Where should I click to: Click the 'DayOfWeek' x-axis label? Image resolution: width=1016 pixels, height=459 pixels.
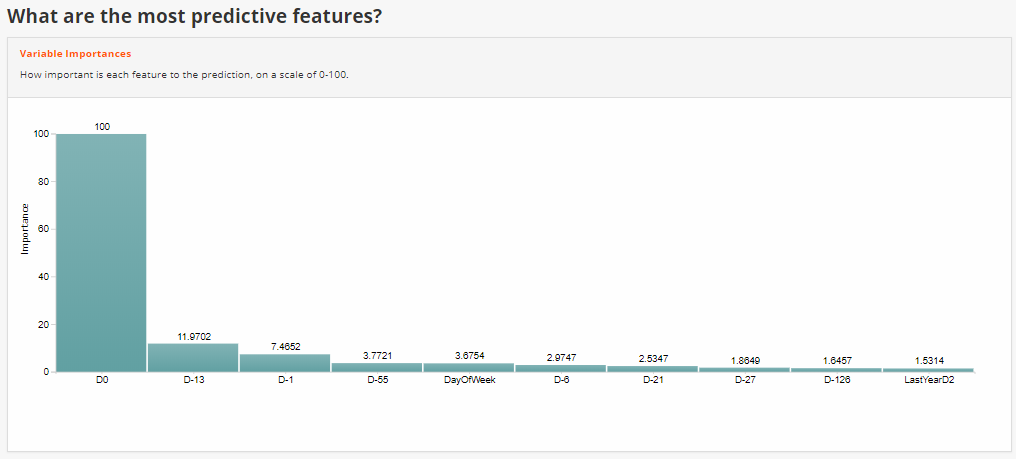469,381
